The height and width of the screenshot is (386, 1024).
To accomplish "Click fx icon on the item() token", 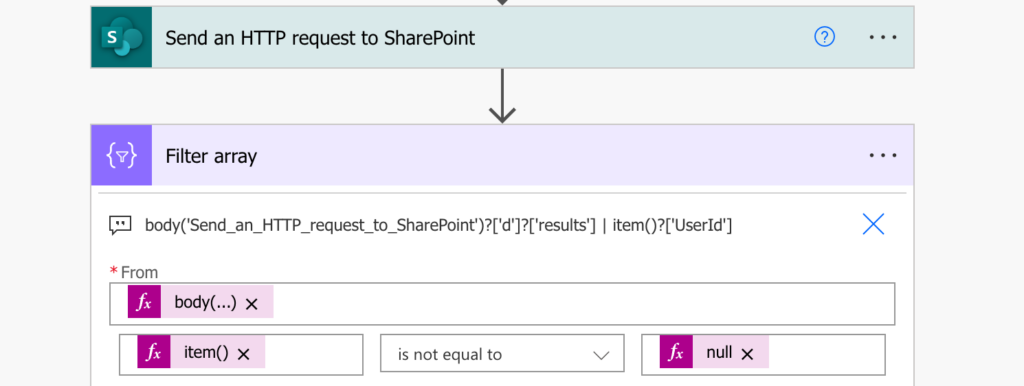I will [x=153, y=353].
